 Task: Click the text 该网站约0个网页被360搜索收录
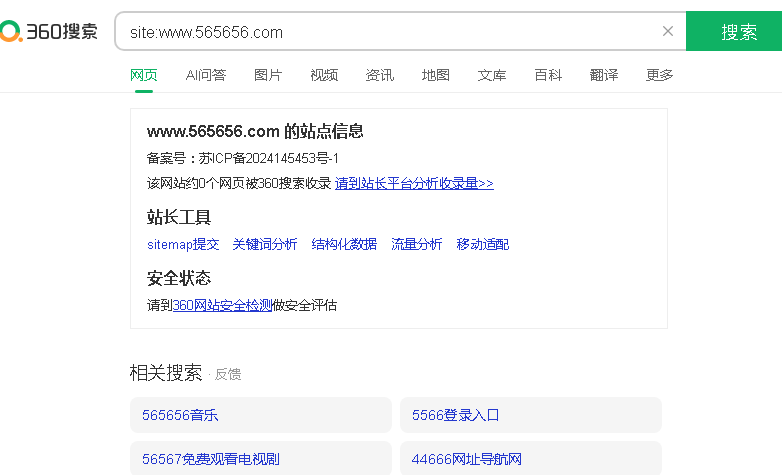click(239, 184)
